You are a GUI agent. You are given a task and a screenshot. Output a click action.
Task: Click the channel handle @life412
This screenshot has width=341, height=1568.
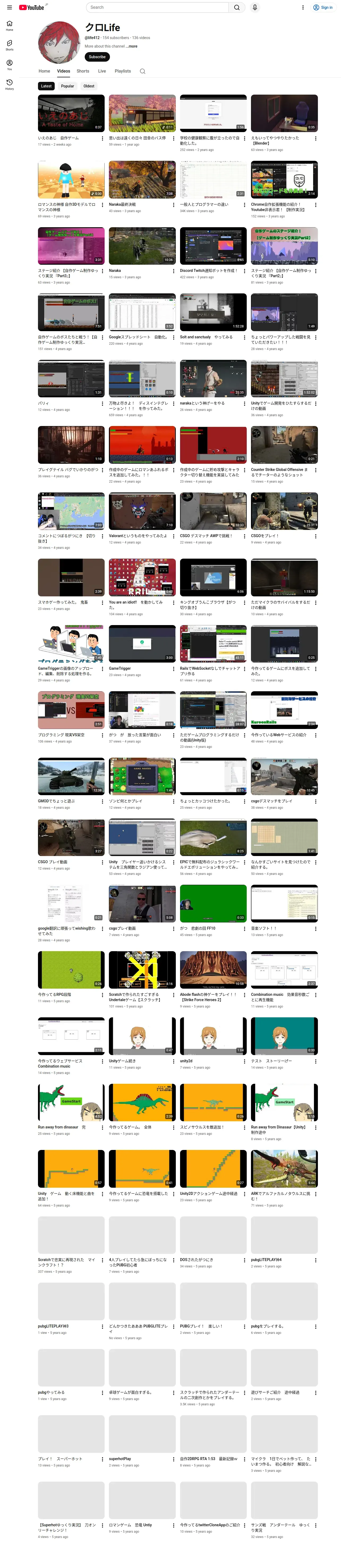point(92,38)
